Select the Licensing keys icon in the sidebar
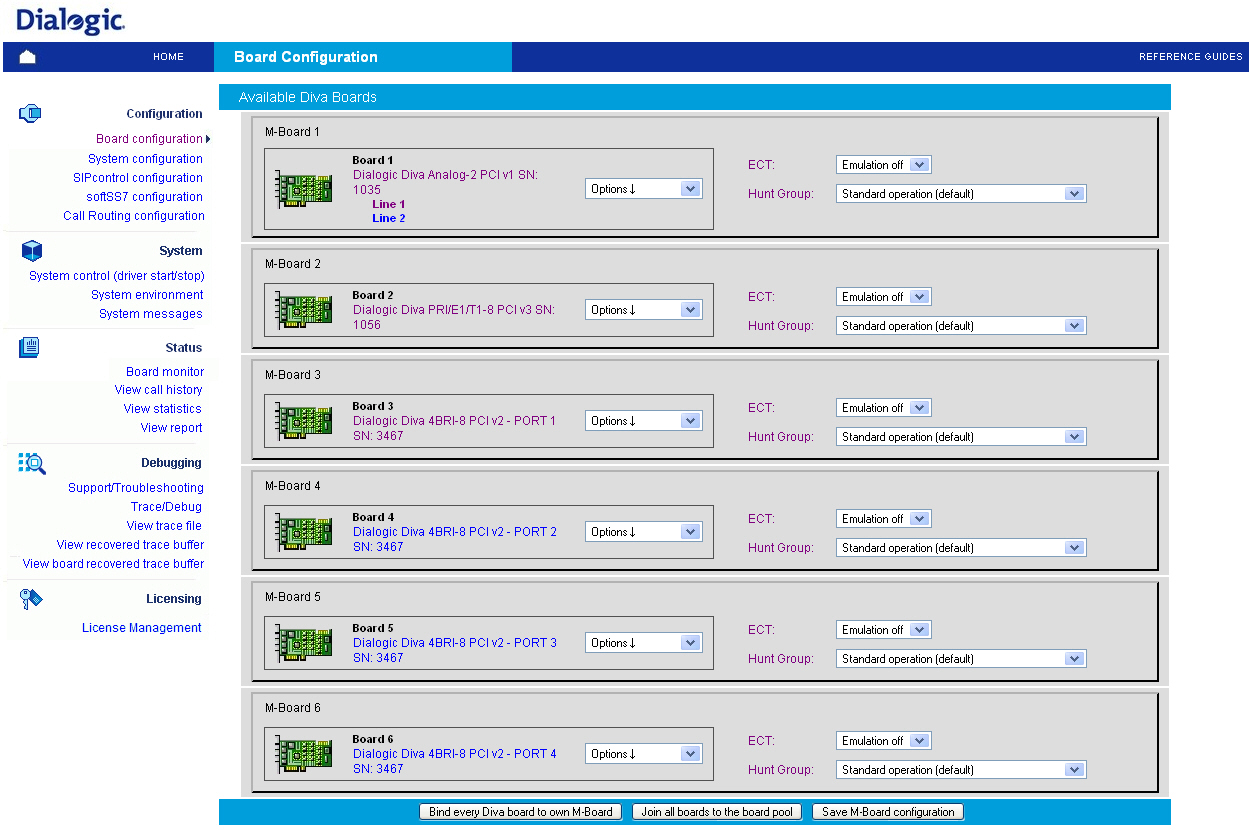The height and width of the screenshot is (830, 1249). (x=30, y=597)
